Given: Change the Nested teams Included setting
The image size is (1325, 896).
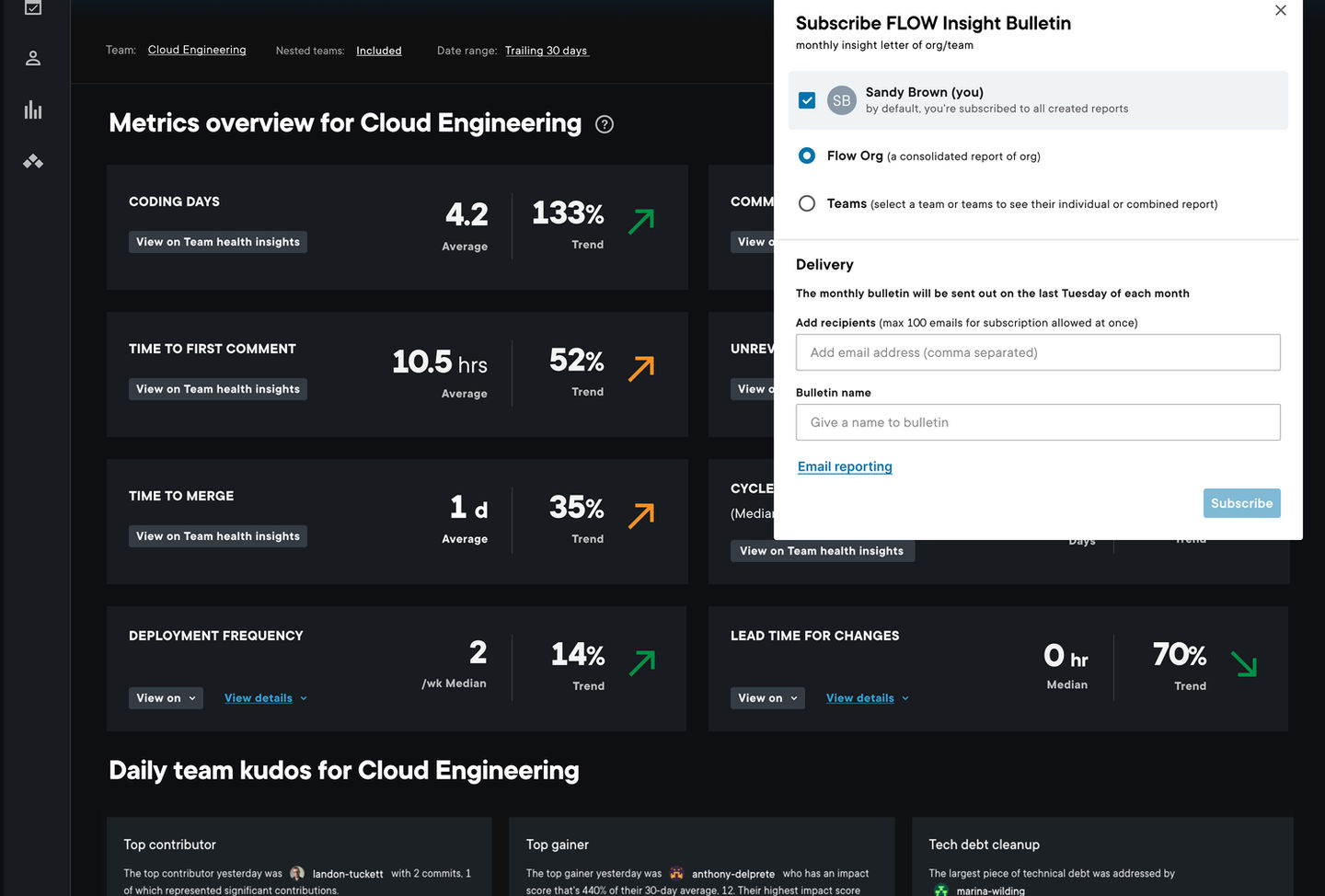Looking at the screenshot, I should tap(379, 51).
